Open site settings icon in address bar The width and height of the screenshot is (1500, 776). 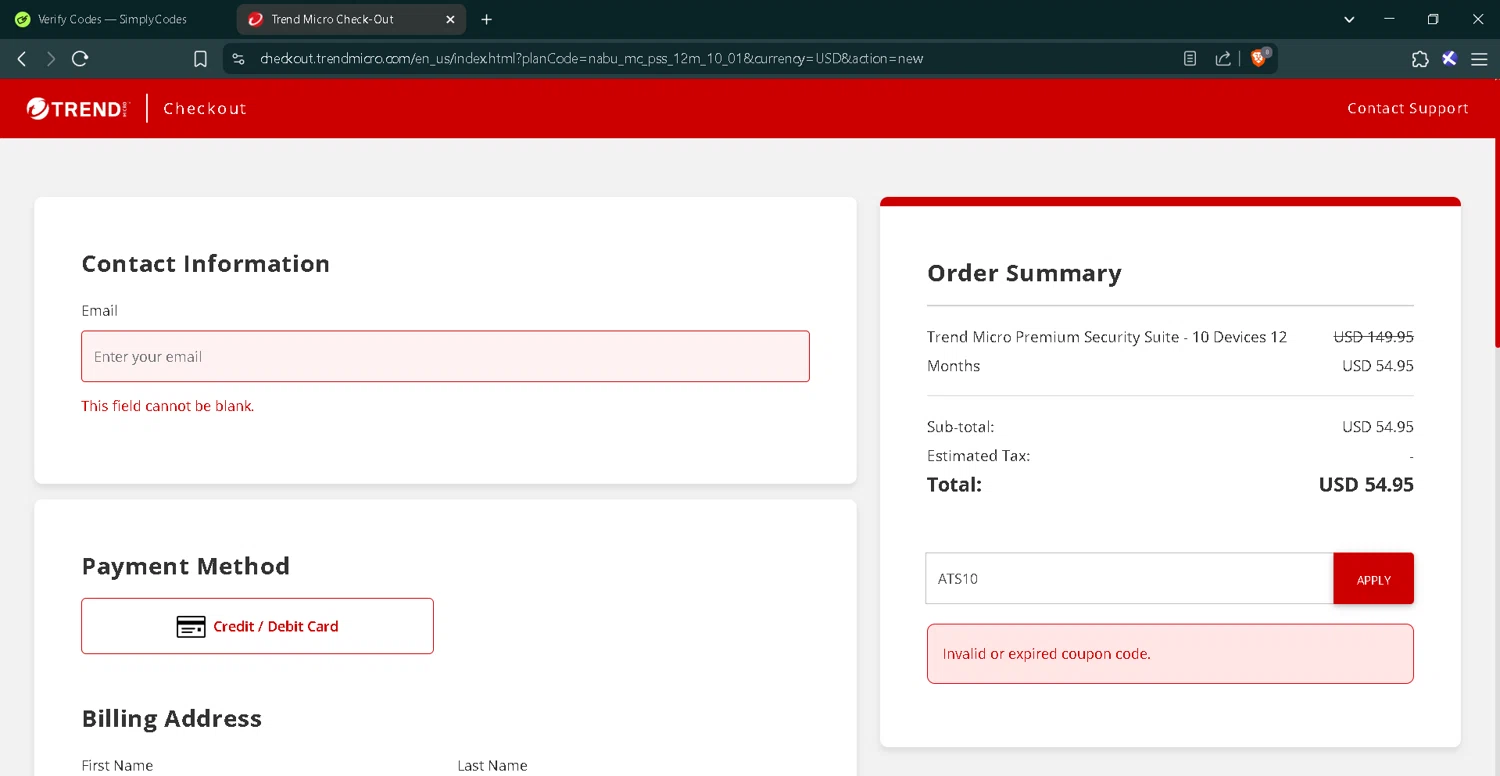(x=238, y=59)
